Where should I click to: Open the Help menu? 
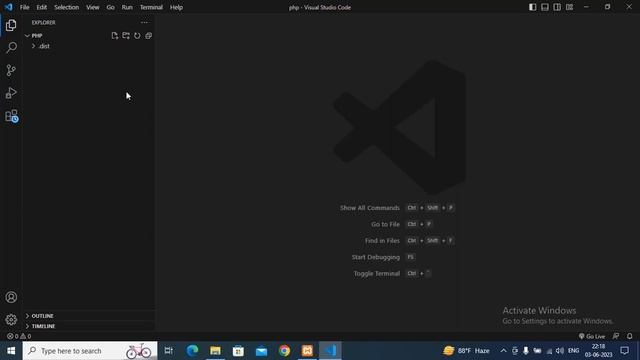176,7
